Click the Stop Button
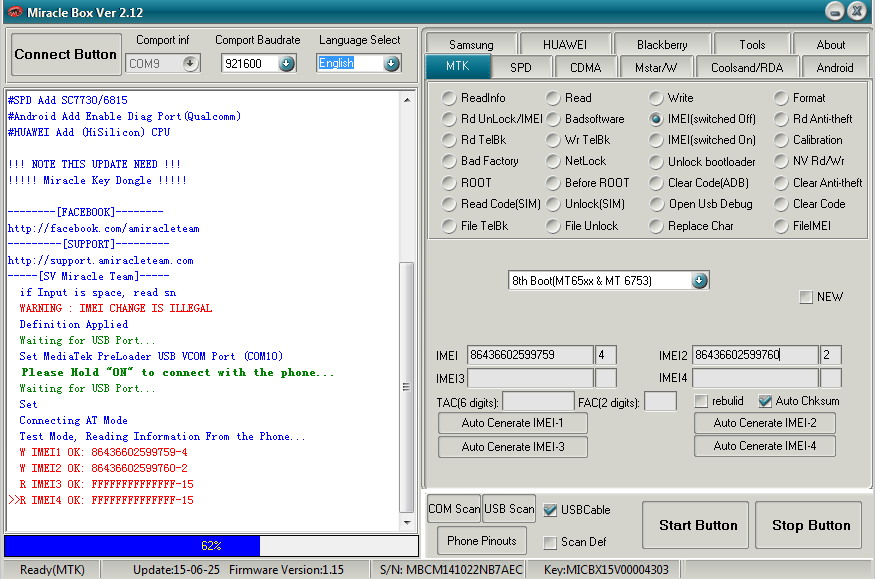This screenshot has height=579, width=875. click(x=811, y=525)
